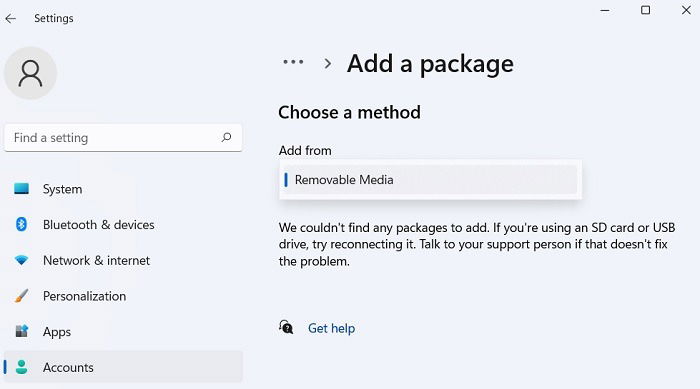Maximize the Settings window
Image resolution: width=700 pixels, height=389 pixels.
pyautogui.click(x=646, y=10)
